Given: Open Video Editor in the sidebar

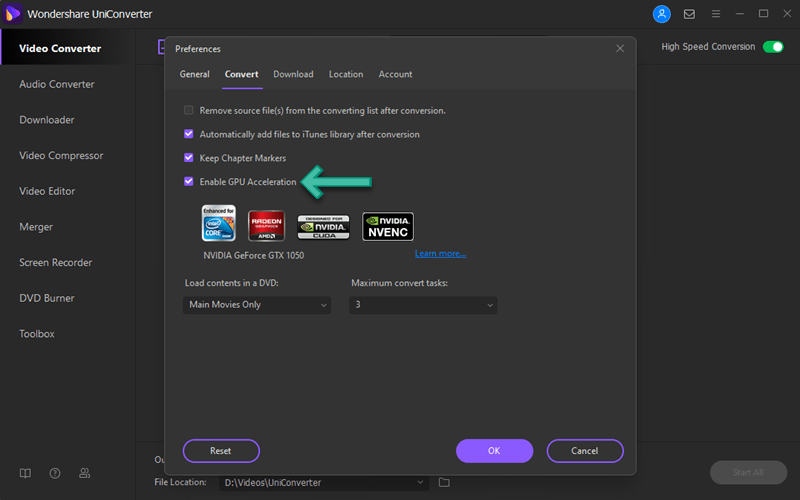Looking at the screenshot, I should 47,191.
